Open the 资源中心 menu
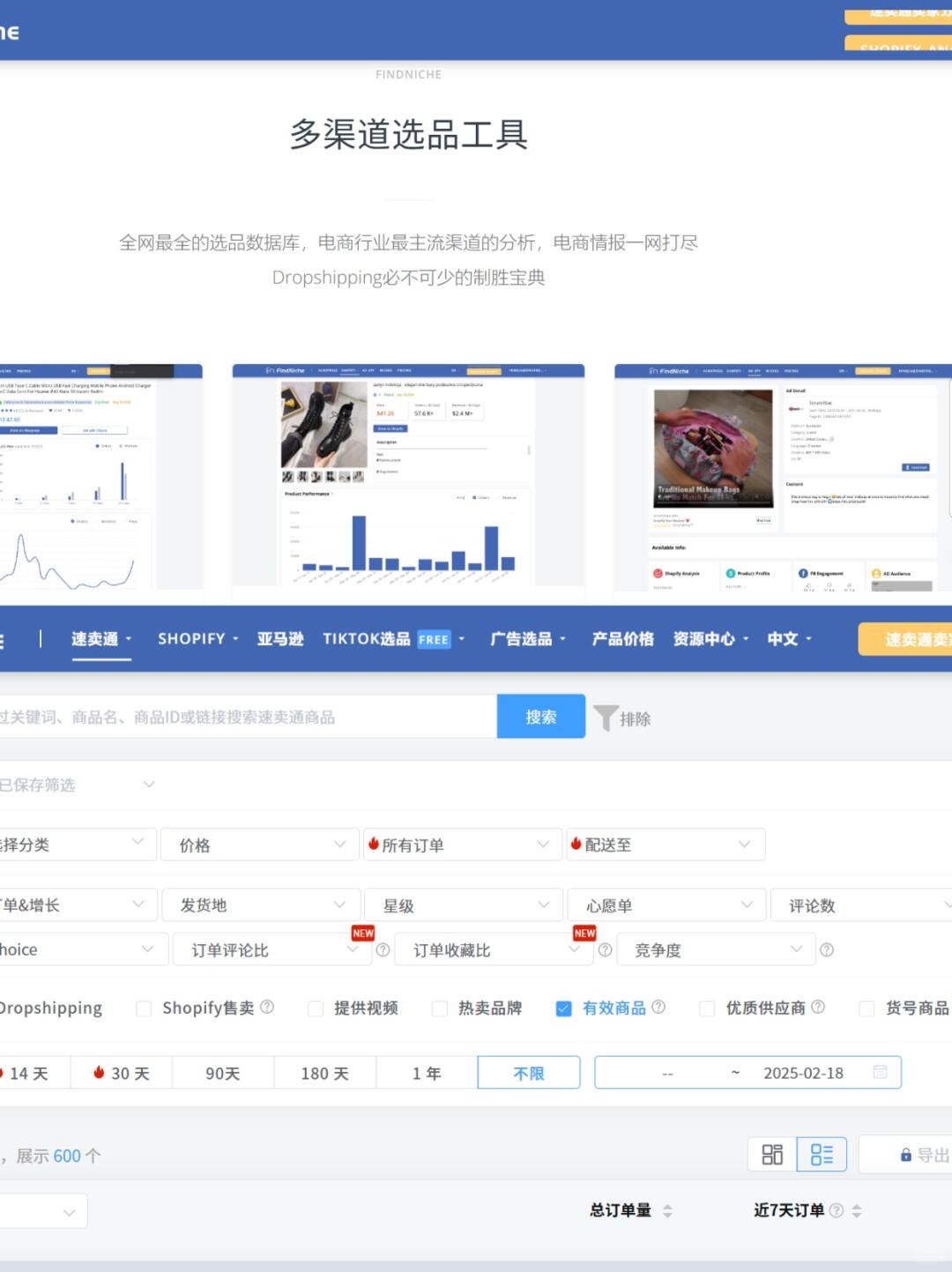The width and height of the screenshot is (952, 1272). (710, 639)
